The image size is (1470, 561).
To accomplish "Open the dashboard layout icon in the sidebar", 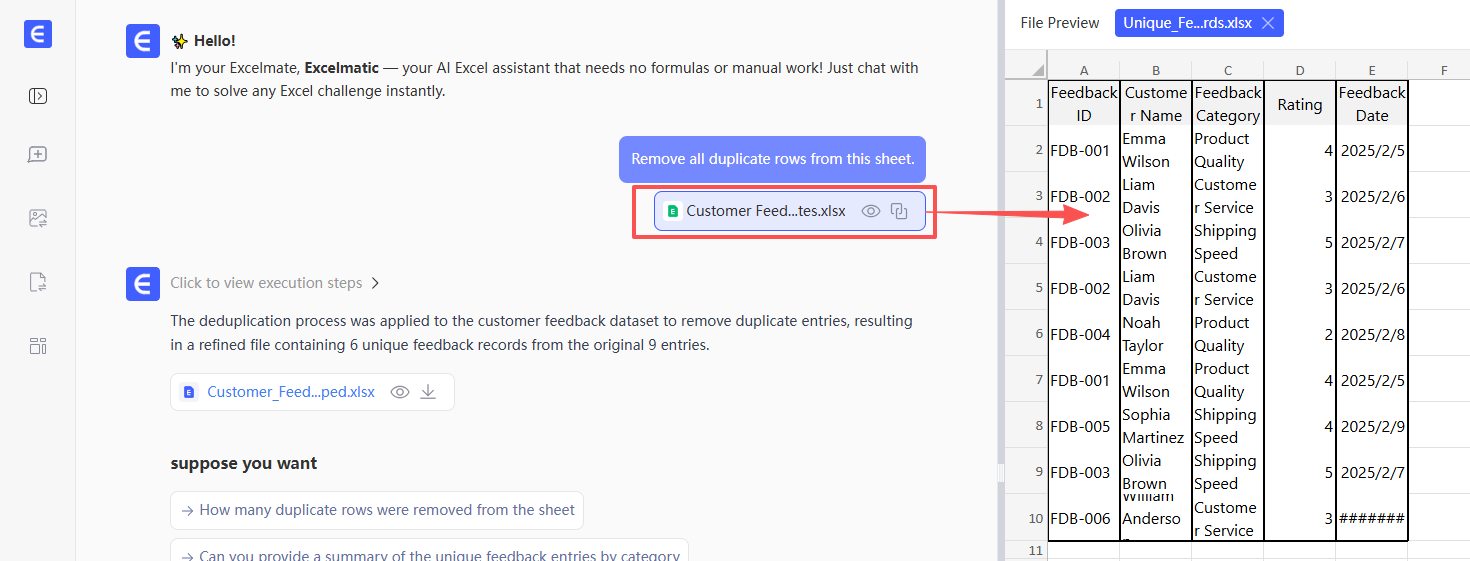I will [x=38, y=346].
